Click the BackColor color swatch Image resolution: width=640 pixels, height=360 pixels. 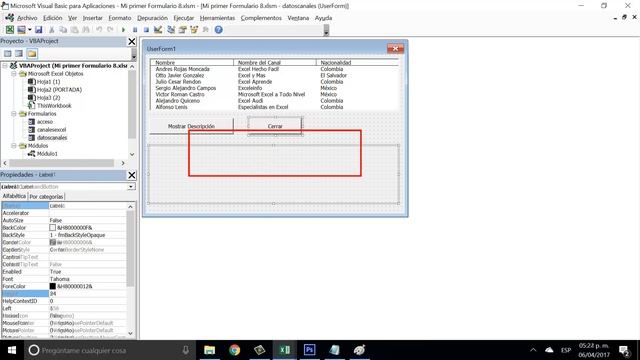[x=53, y=227]
